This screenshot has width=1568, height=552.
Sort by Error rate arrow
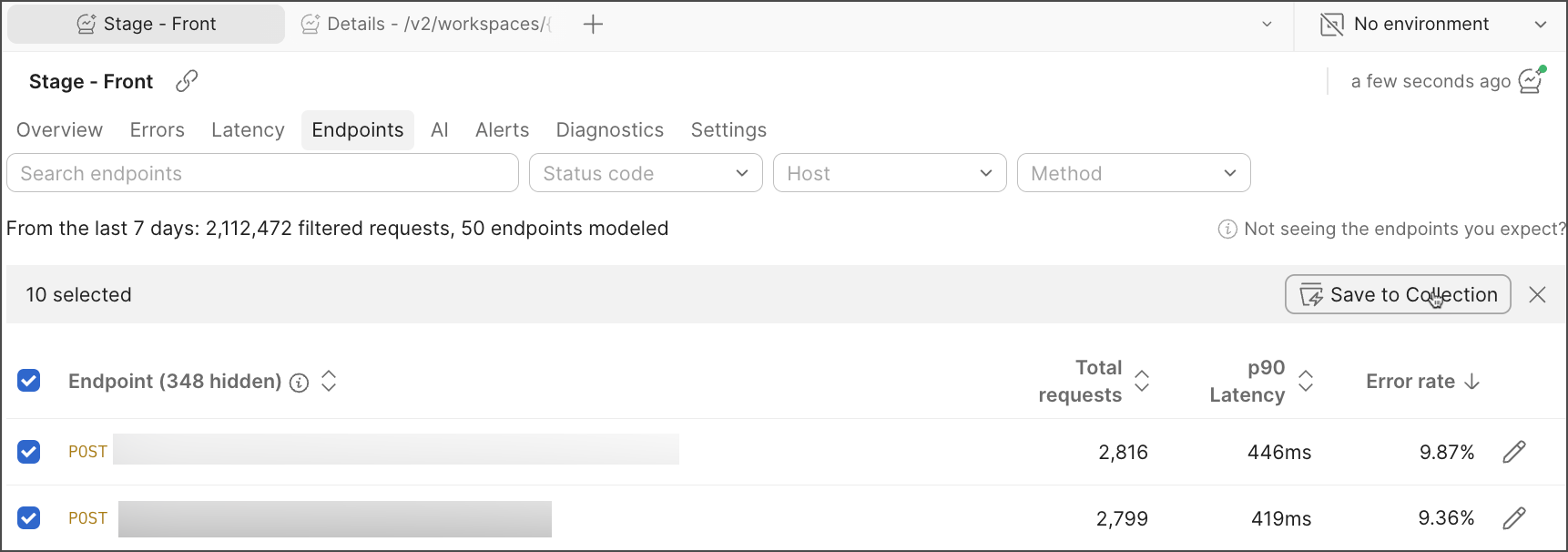pyautogui.click(x=1471, y=382)
